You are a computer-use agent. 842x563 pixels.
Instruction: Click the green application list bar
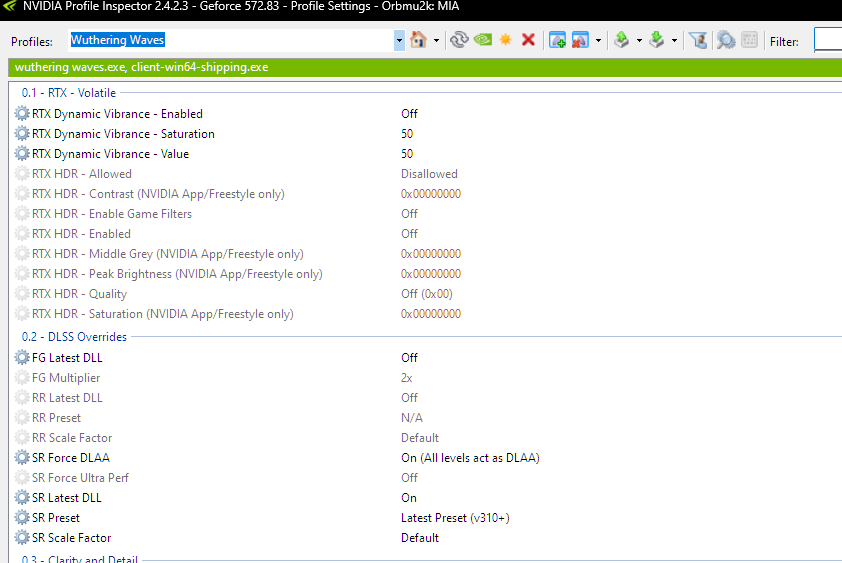pos(425,67)
